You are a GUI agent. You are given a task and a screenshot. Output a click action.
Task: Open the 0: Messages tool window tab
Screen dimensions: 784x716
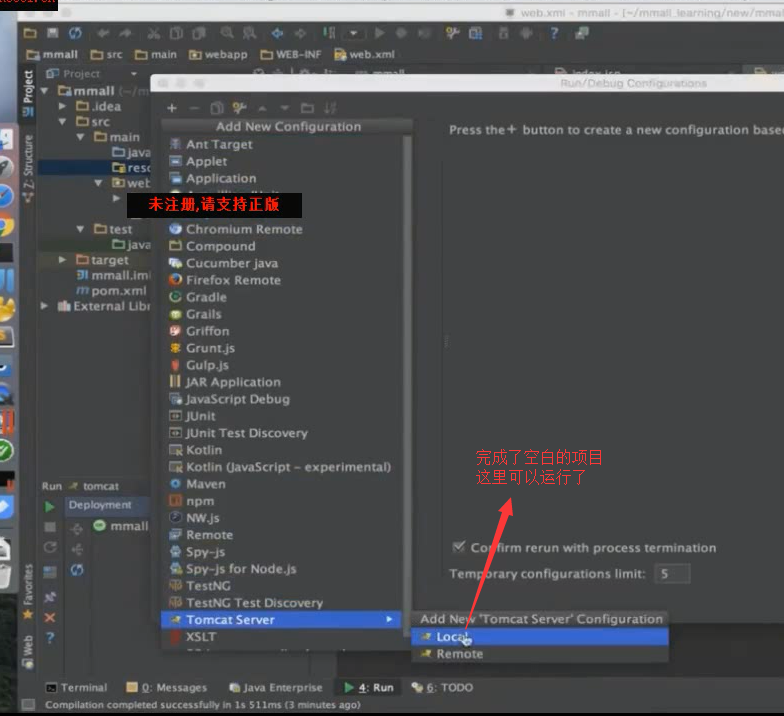(166, 688)
